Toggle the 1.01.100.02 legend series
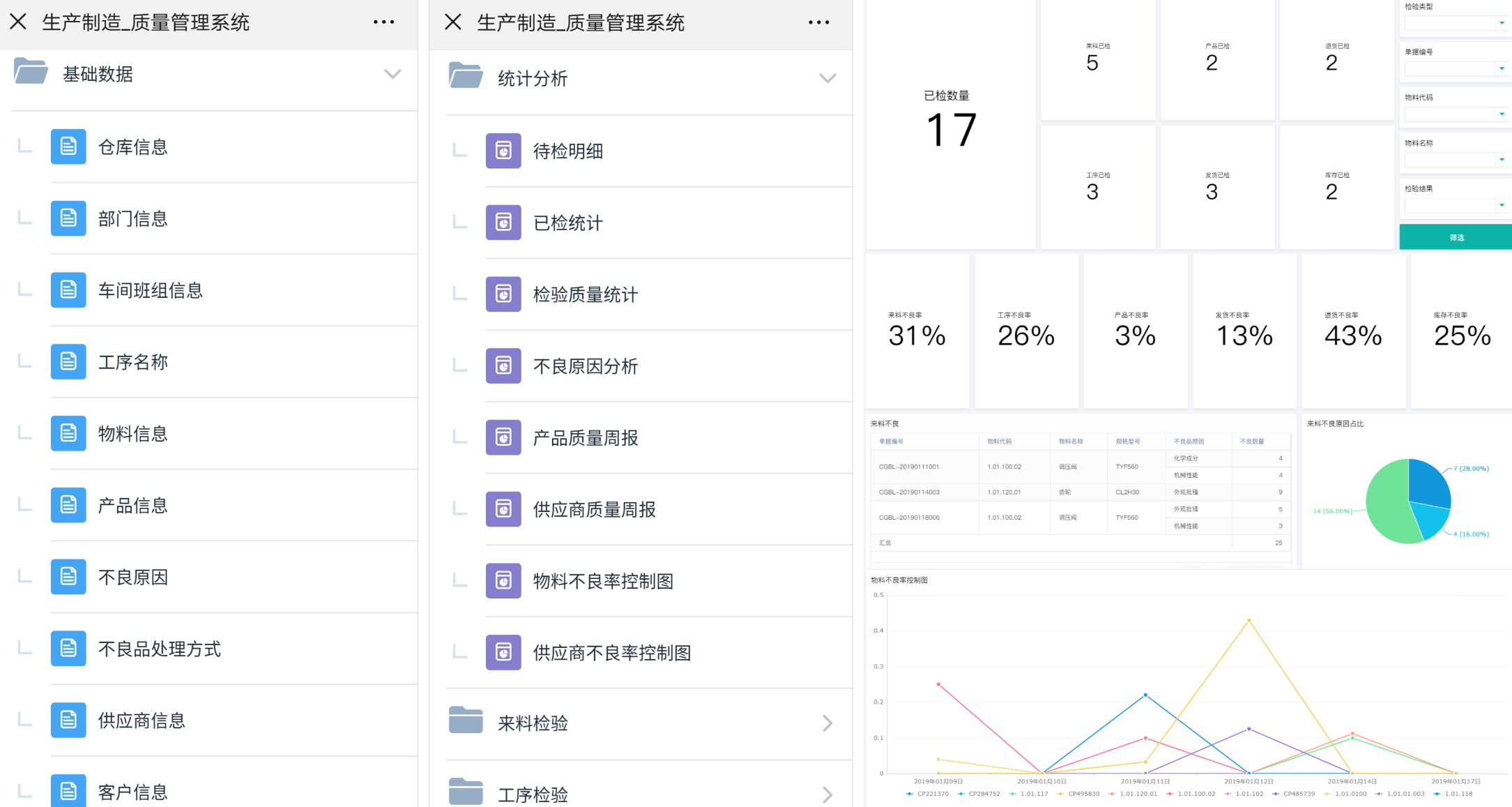 (x=1191, y=794)
